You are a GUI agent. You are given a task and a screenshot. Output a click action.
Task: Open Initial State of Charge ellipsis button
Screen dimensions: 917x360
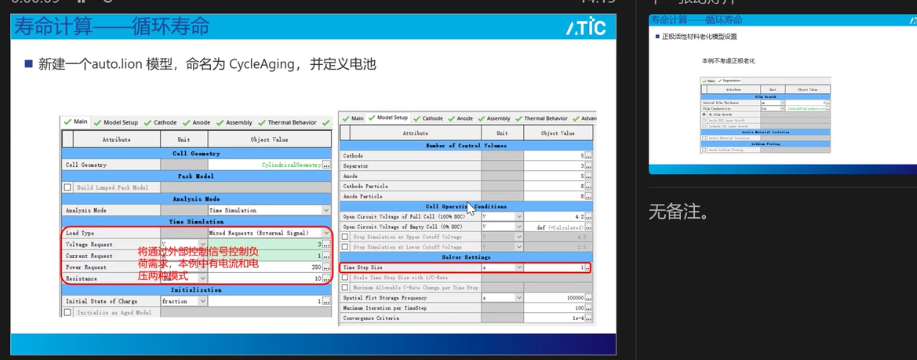[326, 301]
